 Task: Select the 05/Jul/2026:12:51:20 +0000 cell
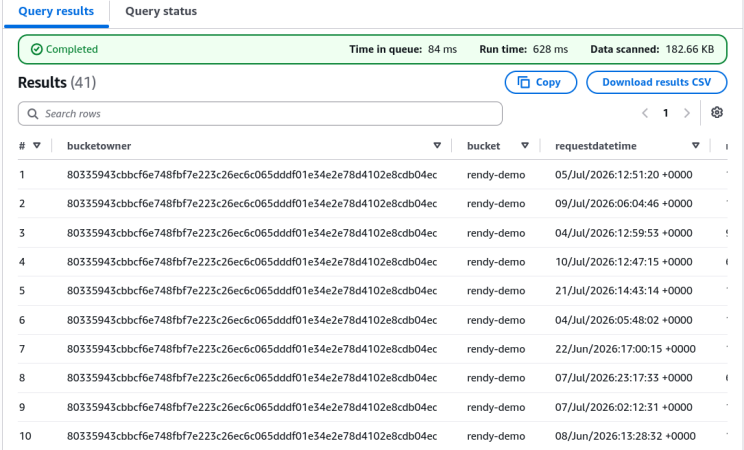click(623, 175)
